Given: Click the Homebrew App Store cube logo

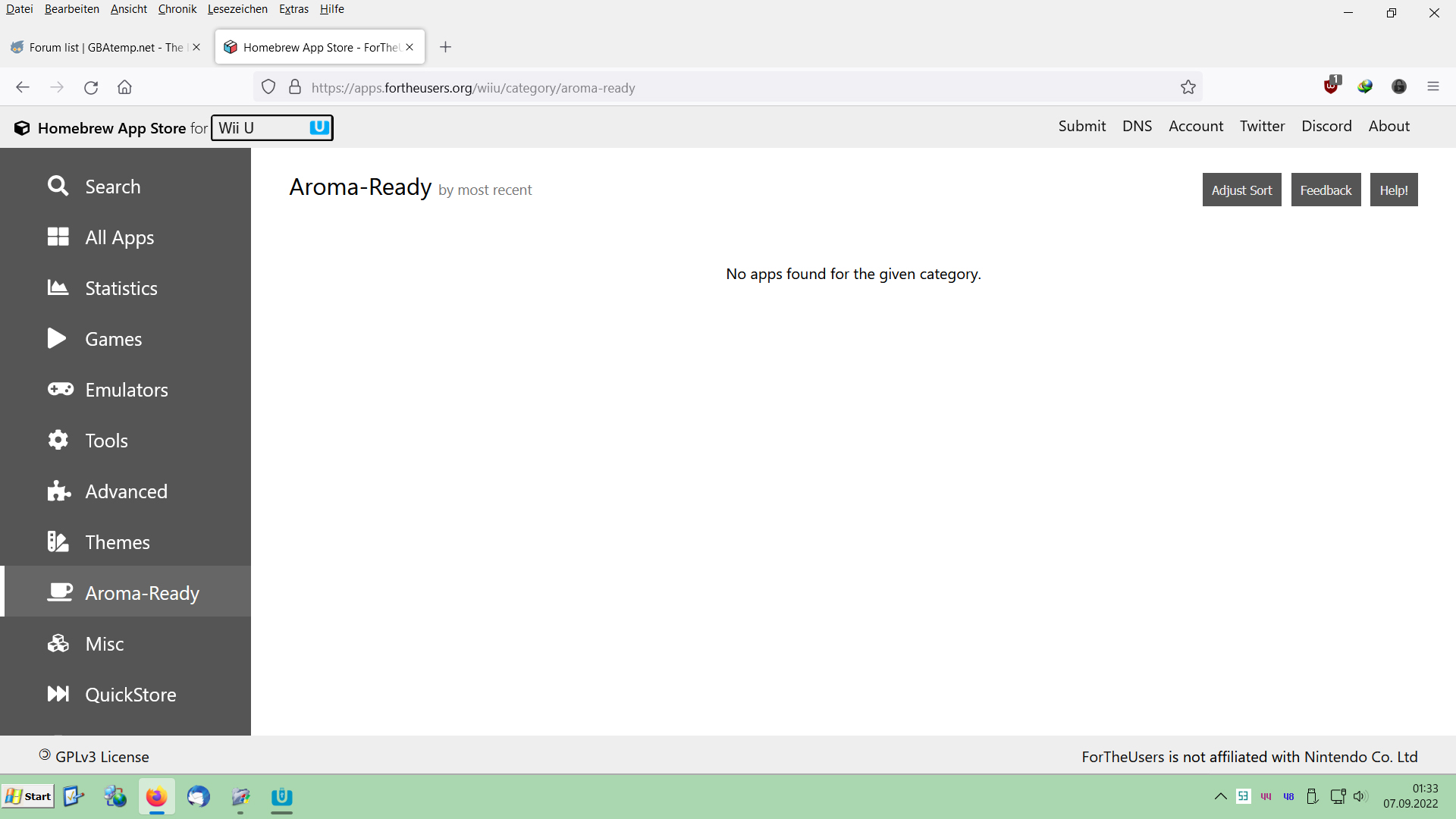Looking at the screenshot, I should click(x=22, y=128).
